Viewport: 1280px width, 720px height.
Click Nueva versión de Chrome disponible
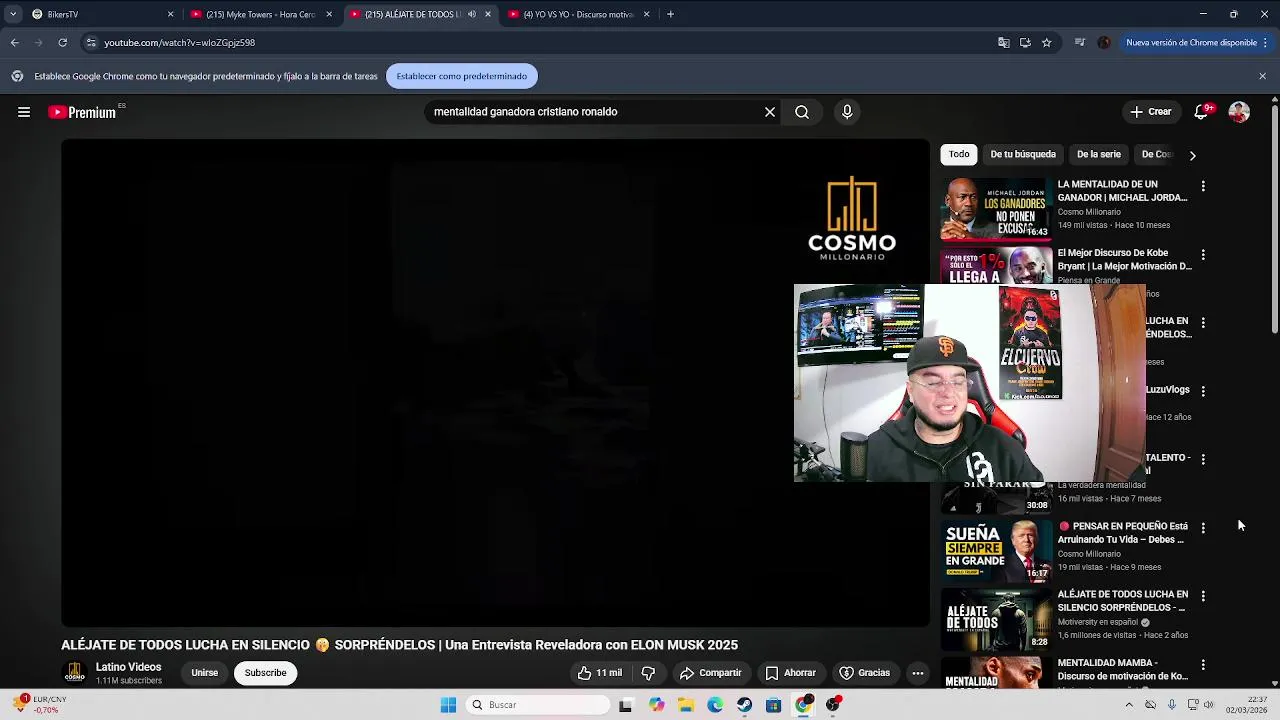click(x=1190, y=43)
